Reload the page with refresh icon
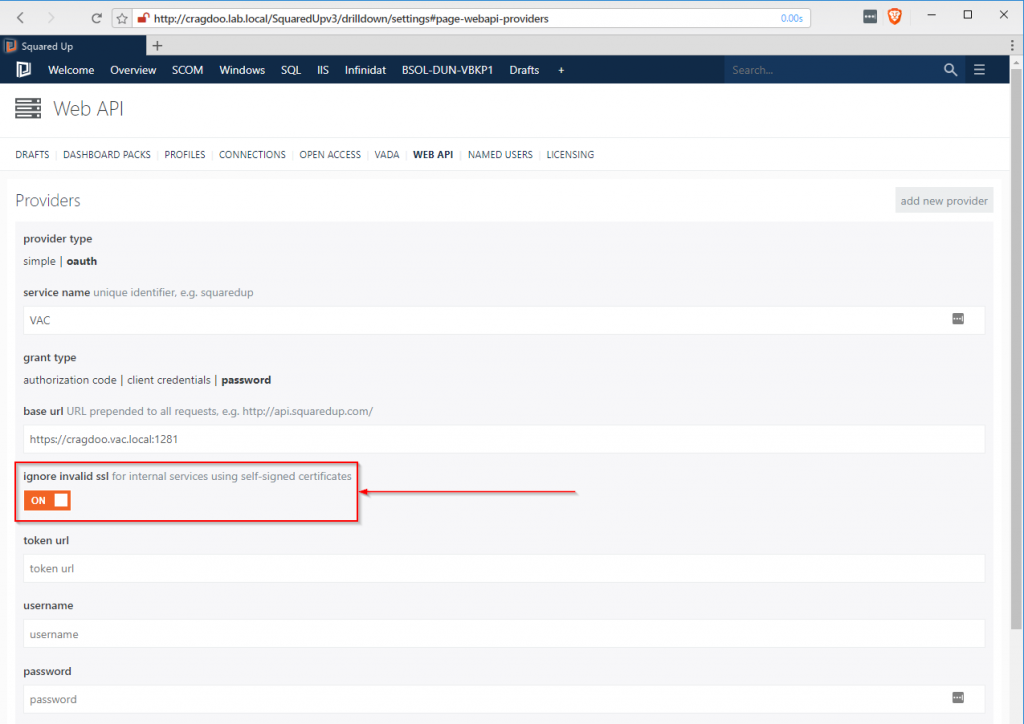The image size is (1024, 724). (96, 18)
